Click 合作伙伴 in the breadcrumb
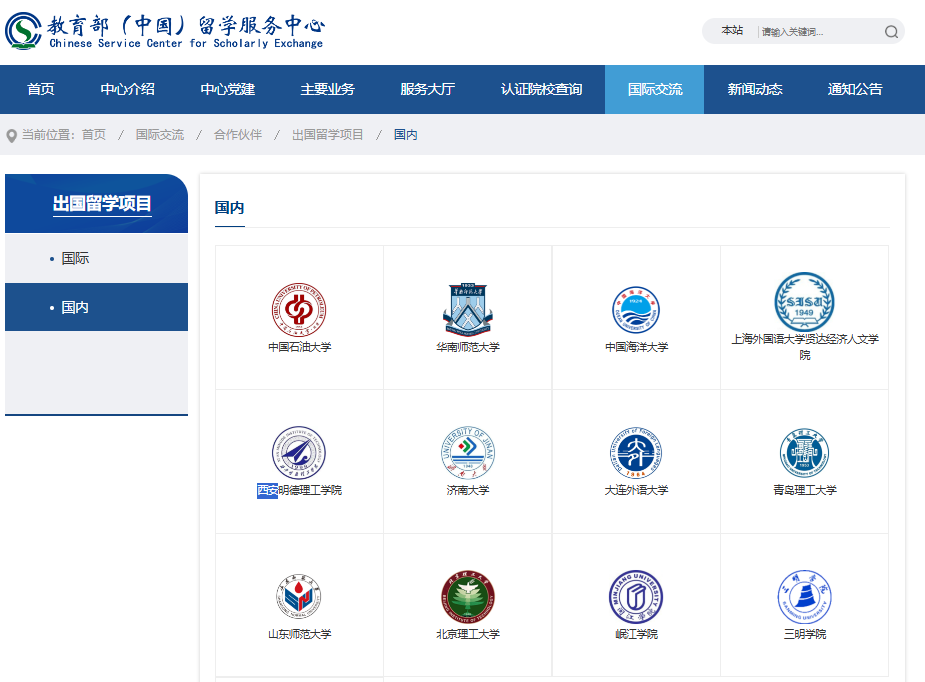This screenshot has height=682, width=925. pos(238,135)
